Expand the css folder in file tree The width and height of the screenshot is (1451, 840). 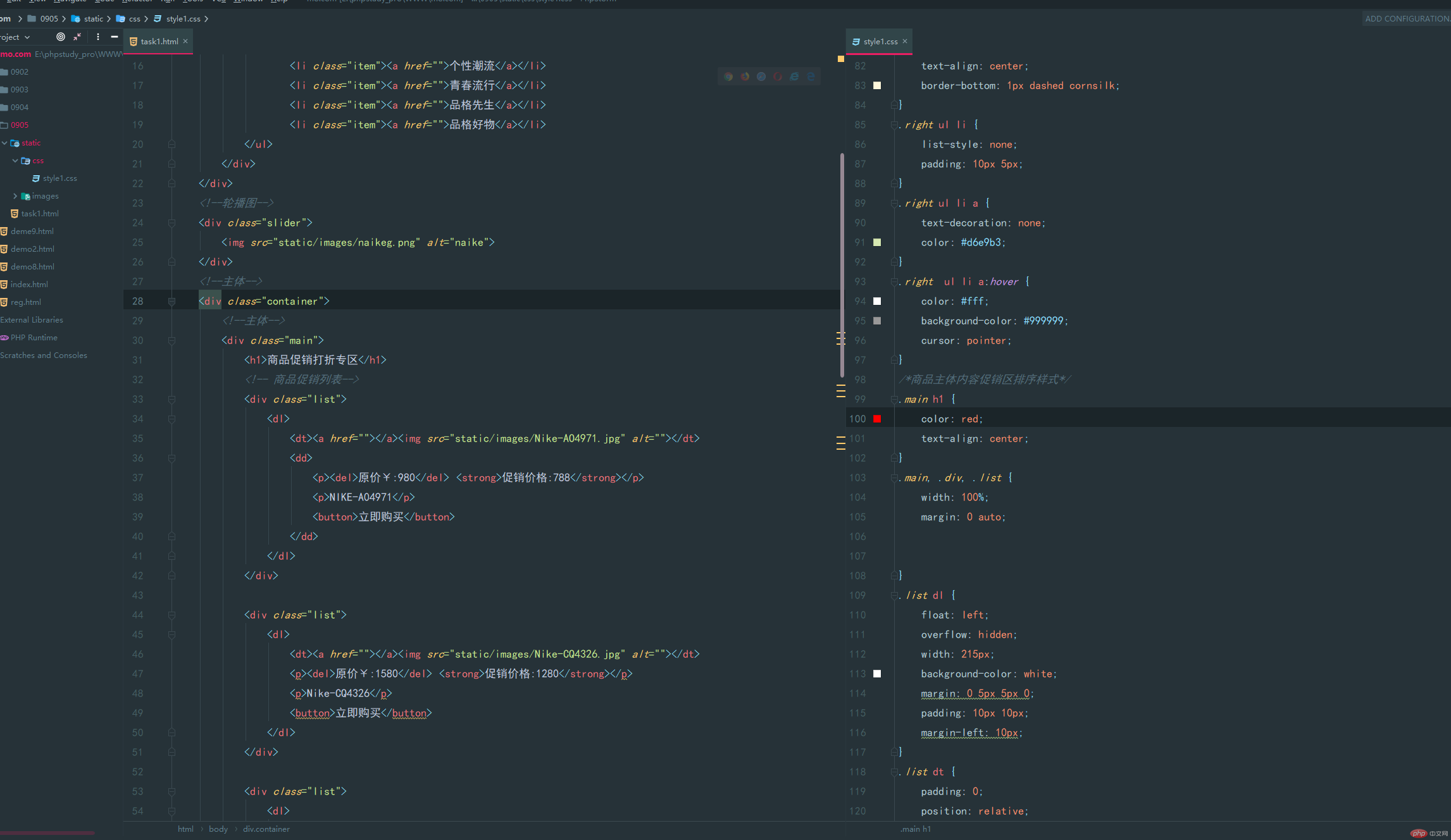pos(15,160)
